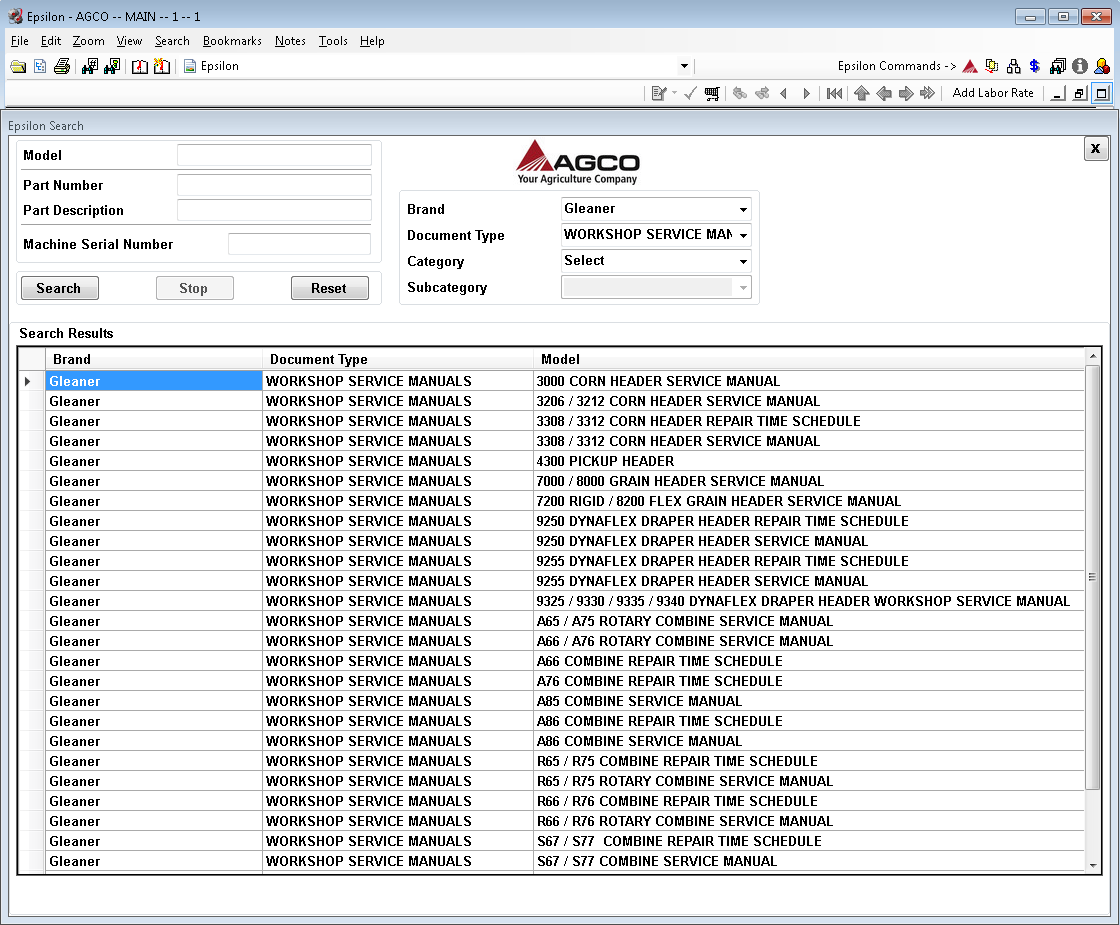Click the stacked windows binoculars icon
The height and width of the screenshot is (925, 1120).
point(1058,66)
